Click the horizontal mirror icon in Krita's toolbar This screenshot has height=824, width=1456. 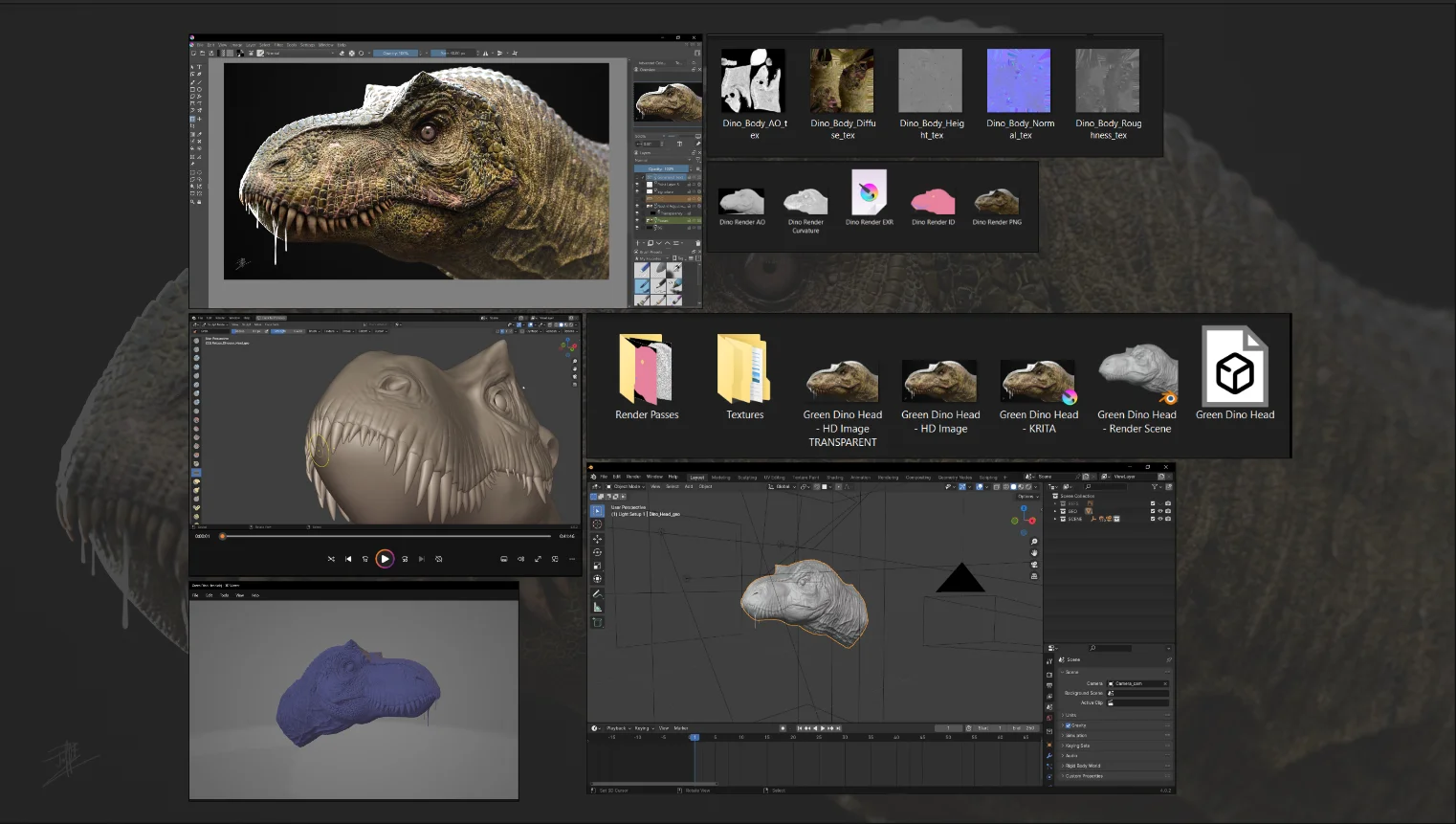pos(486,53)
